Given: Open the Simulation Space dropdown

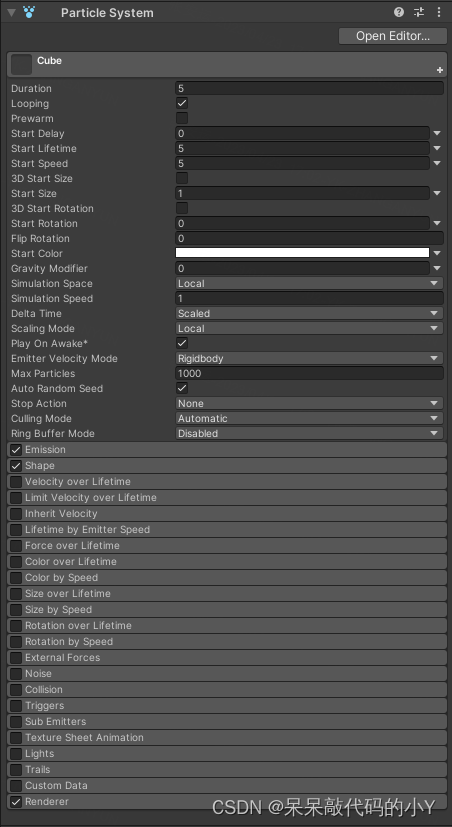Looking at the screenshot, I should pos(309,283).
